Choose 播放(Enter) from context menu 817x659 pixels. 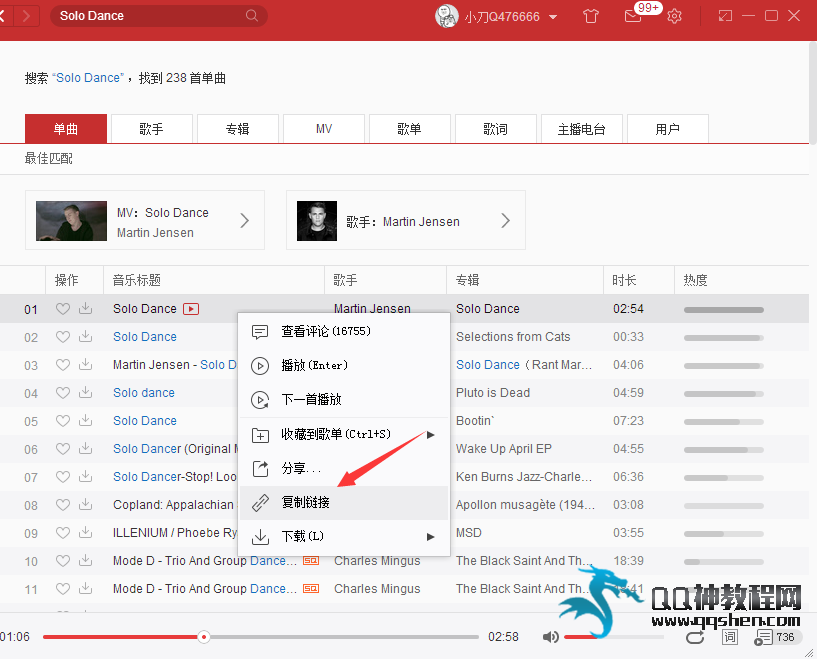pos(344,365)
